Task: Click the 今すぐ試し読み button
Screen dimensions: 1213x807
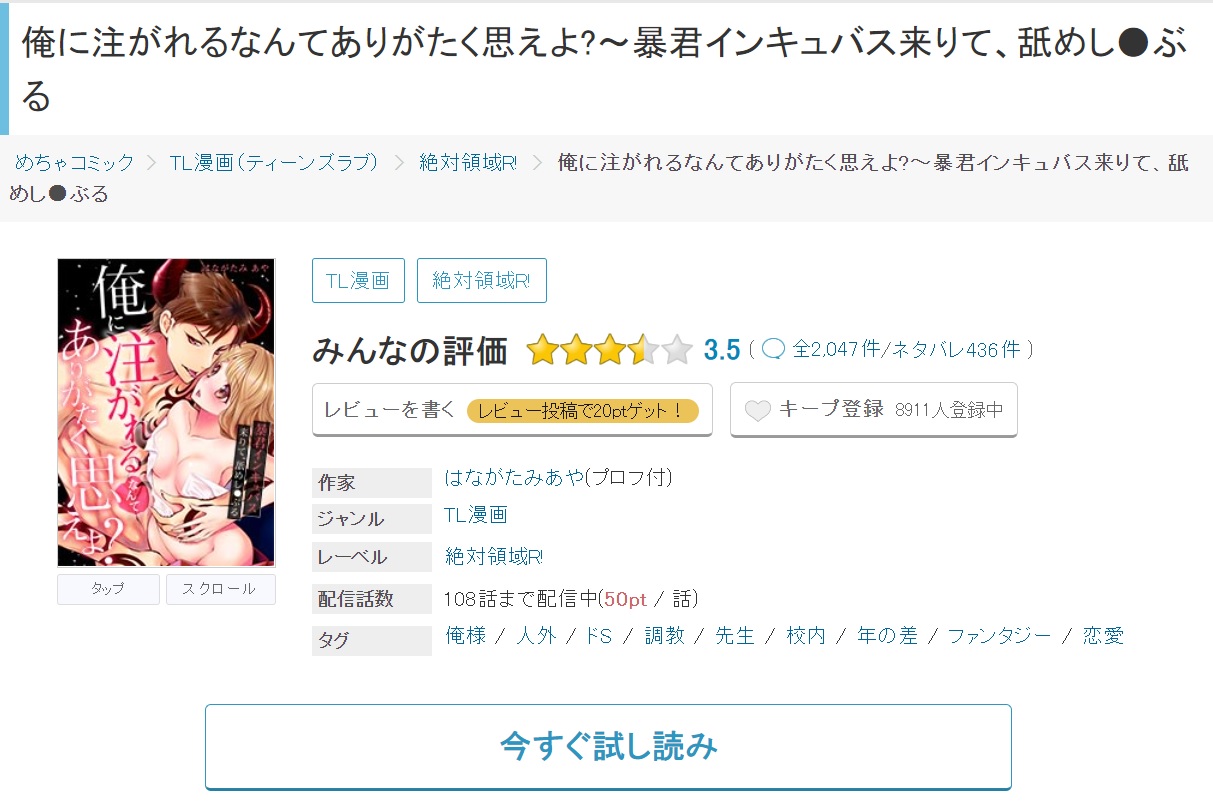Action: coord(608,747)
